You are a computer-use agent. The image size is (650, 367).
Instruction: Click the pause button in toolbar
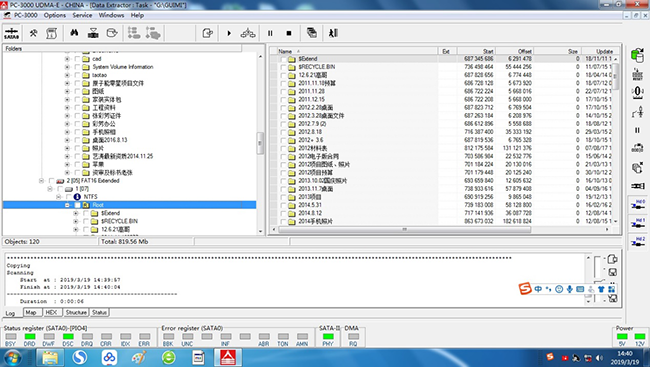coord(270,33)
